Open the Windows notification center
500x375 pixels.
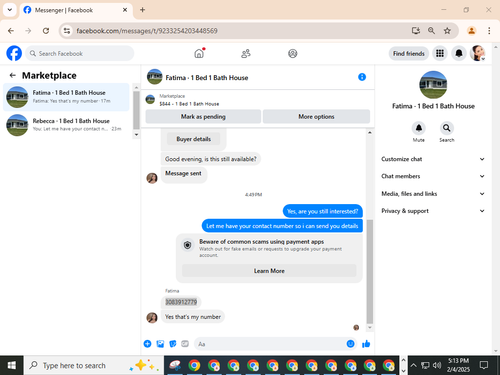click(484, 365)
